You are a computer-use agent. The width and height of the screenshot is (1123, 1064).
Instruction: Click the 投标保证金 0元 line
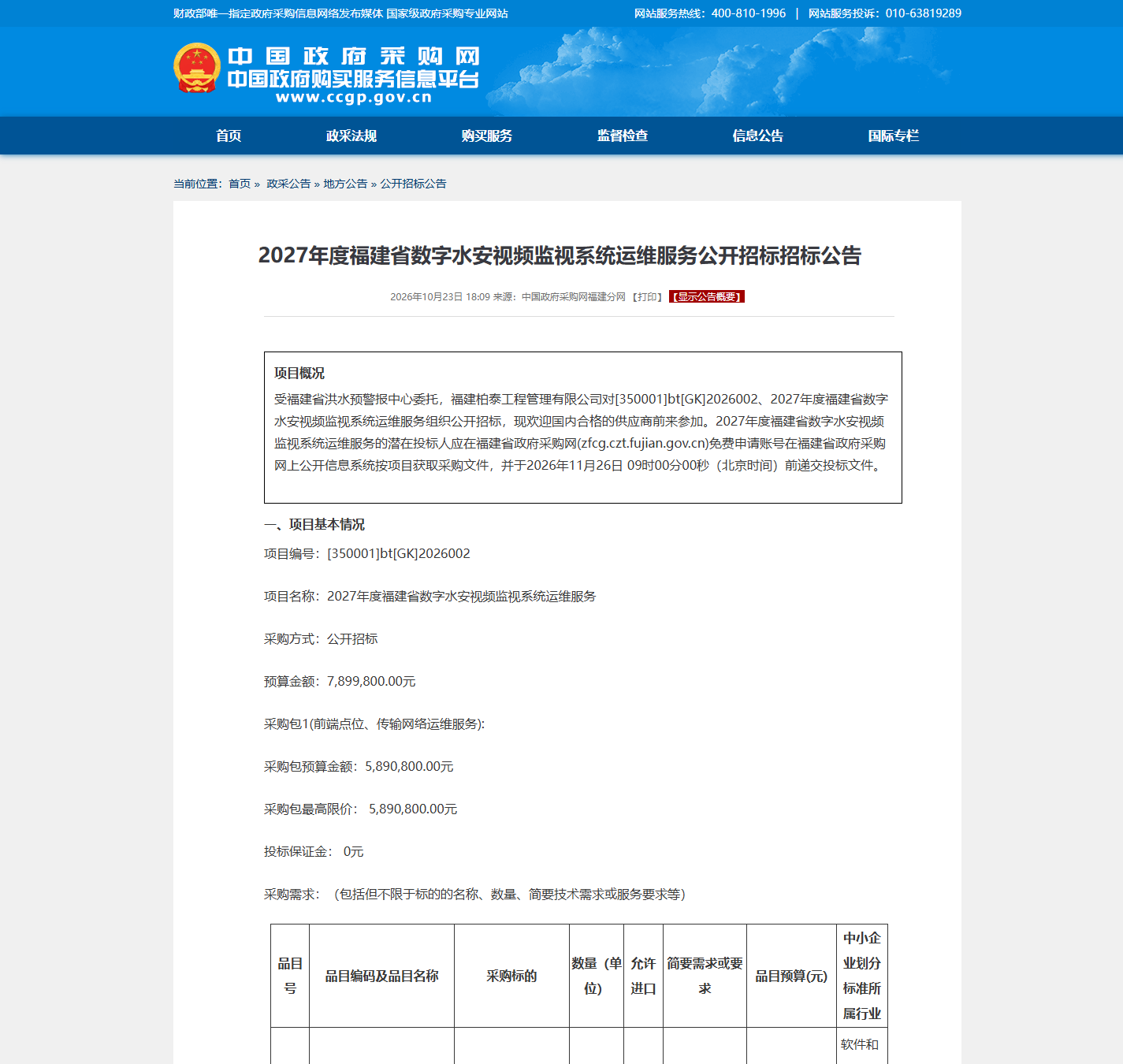coord(314,852)
